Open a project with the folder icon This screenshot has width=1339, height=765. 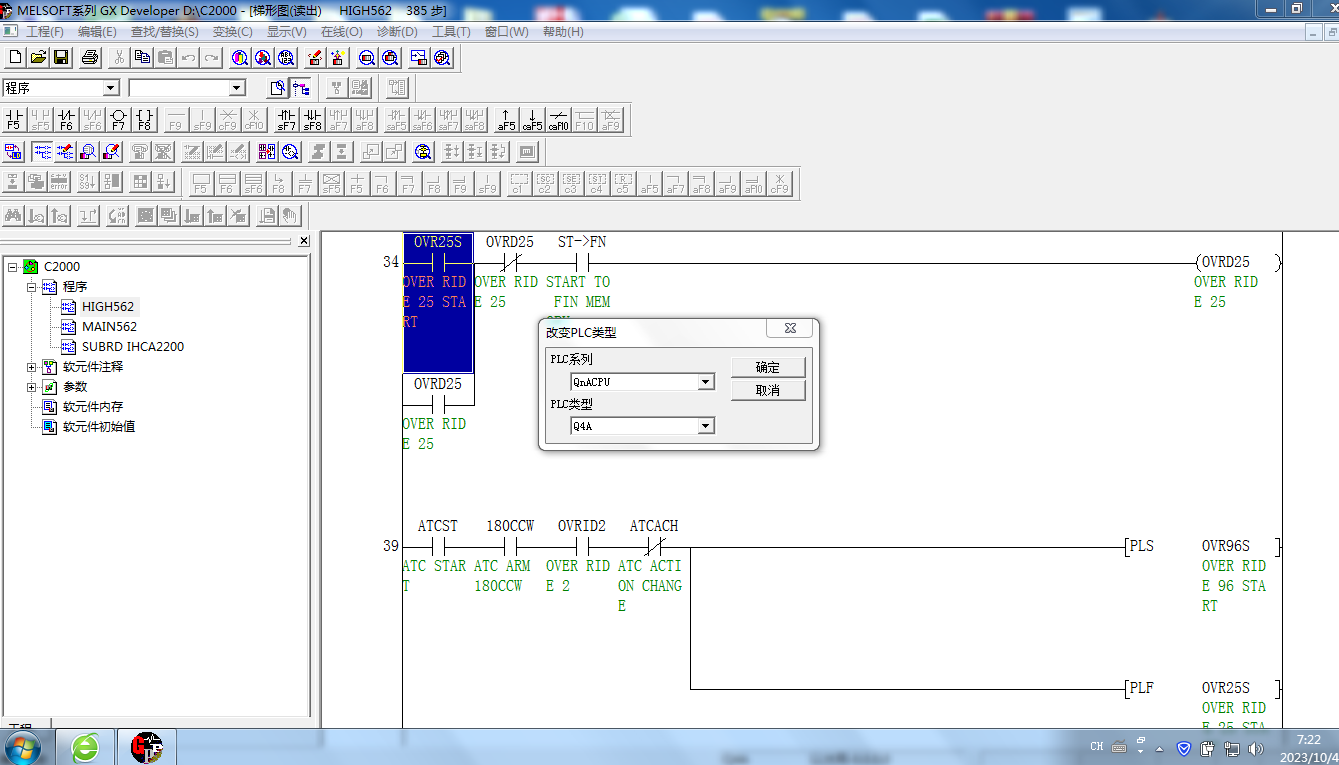click(x=38, y=57)
